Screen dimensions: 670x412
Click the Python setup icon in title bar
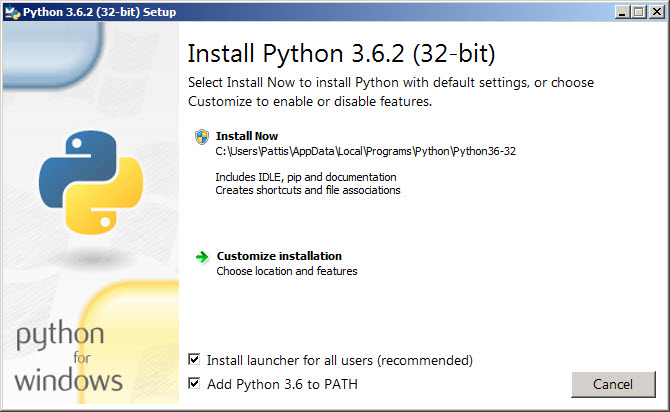coord(11,12)
